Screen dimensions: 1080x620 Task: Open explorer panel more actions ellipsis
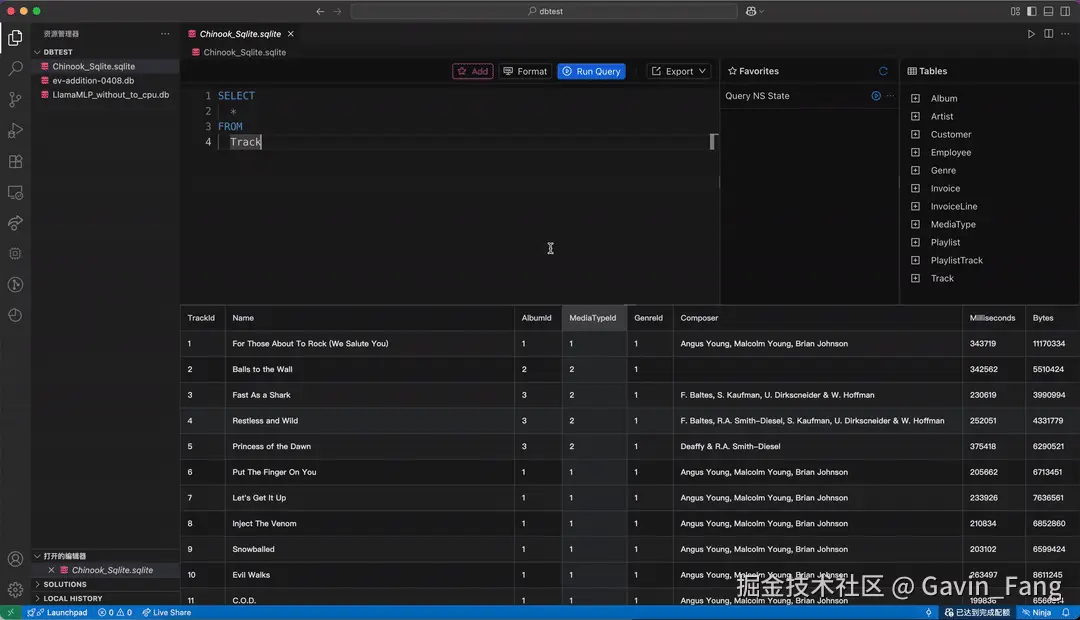165,34
